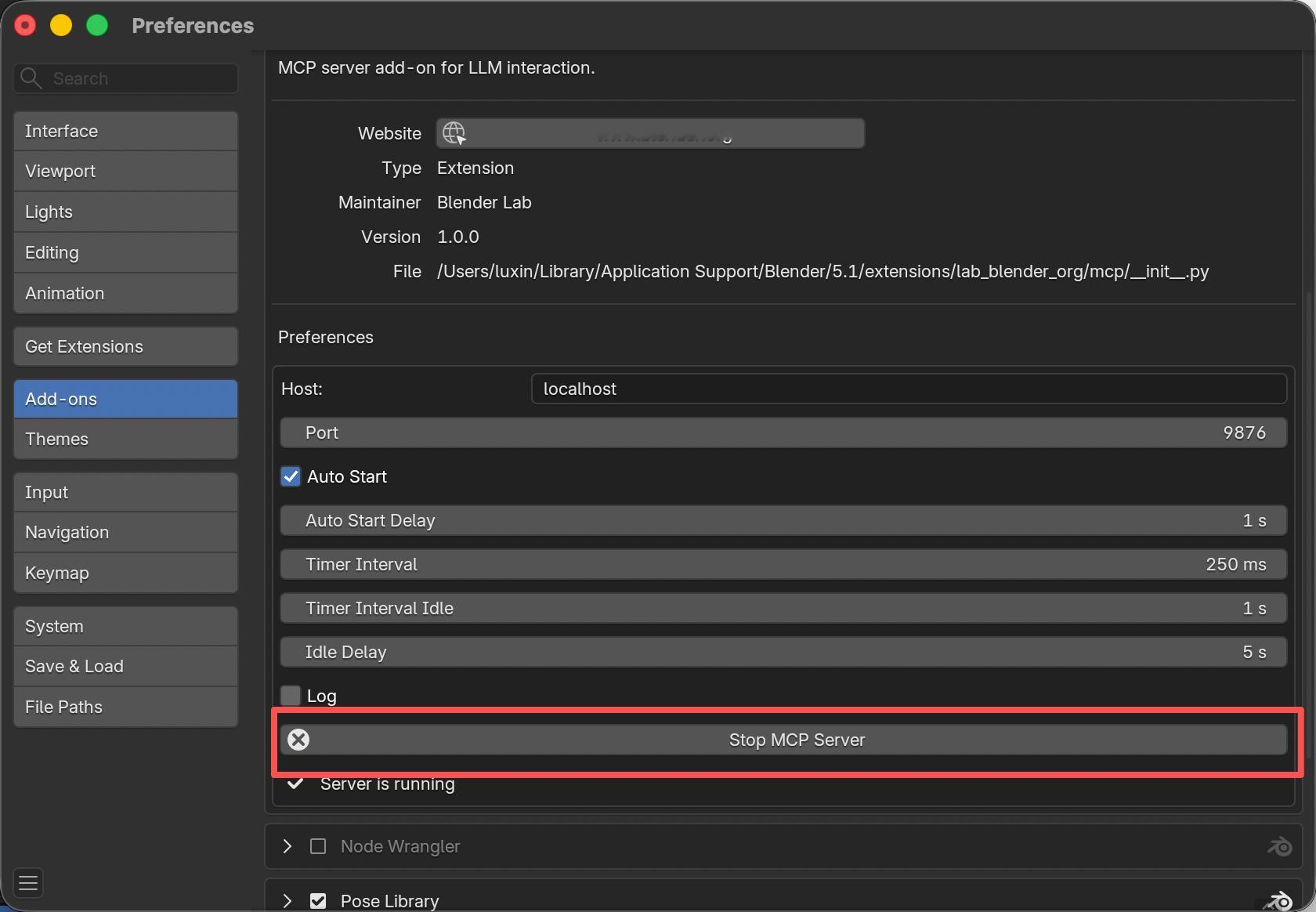Click the X icon on Stop MCP Server
The height and width of the screenshot is (912, 1316).
click(x=298, y=740)
